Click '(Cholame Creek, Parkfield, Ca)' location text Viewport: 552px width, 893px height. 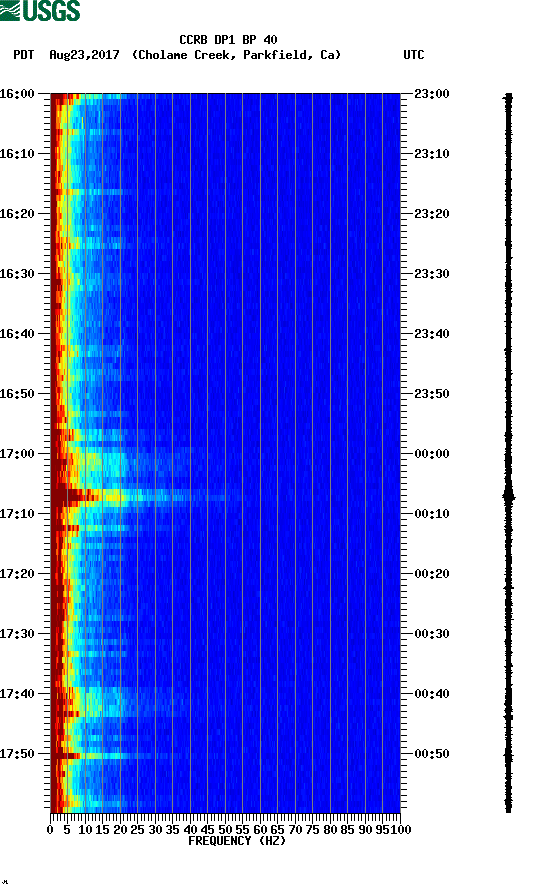click(236, 55)
